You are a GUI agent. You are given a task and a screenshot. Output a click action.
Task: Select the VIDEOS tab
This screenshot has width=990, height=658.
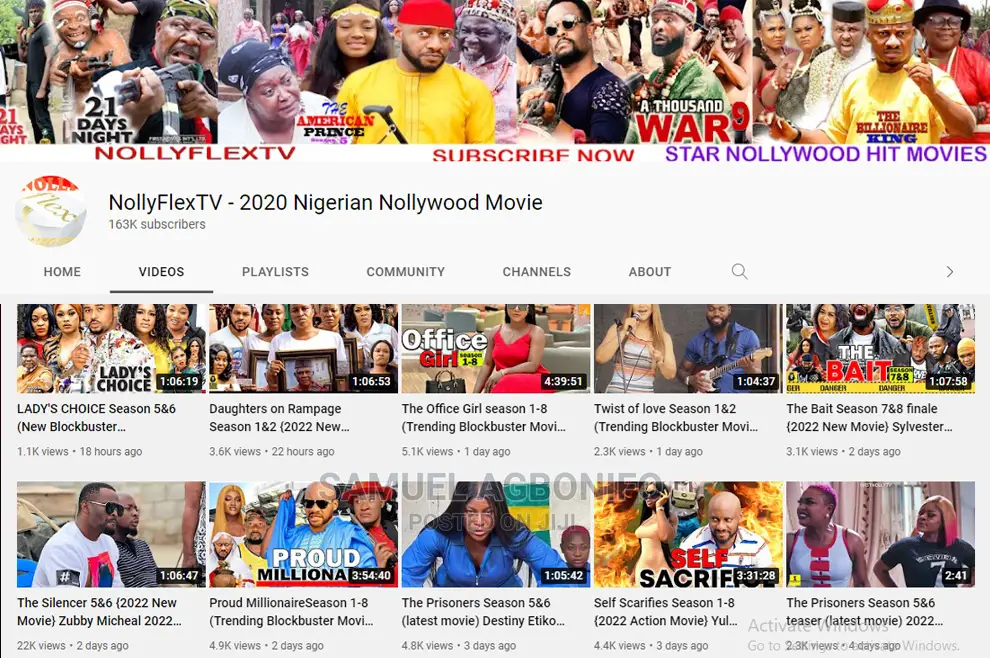click(x=162, y=272)
